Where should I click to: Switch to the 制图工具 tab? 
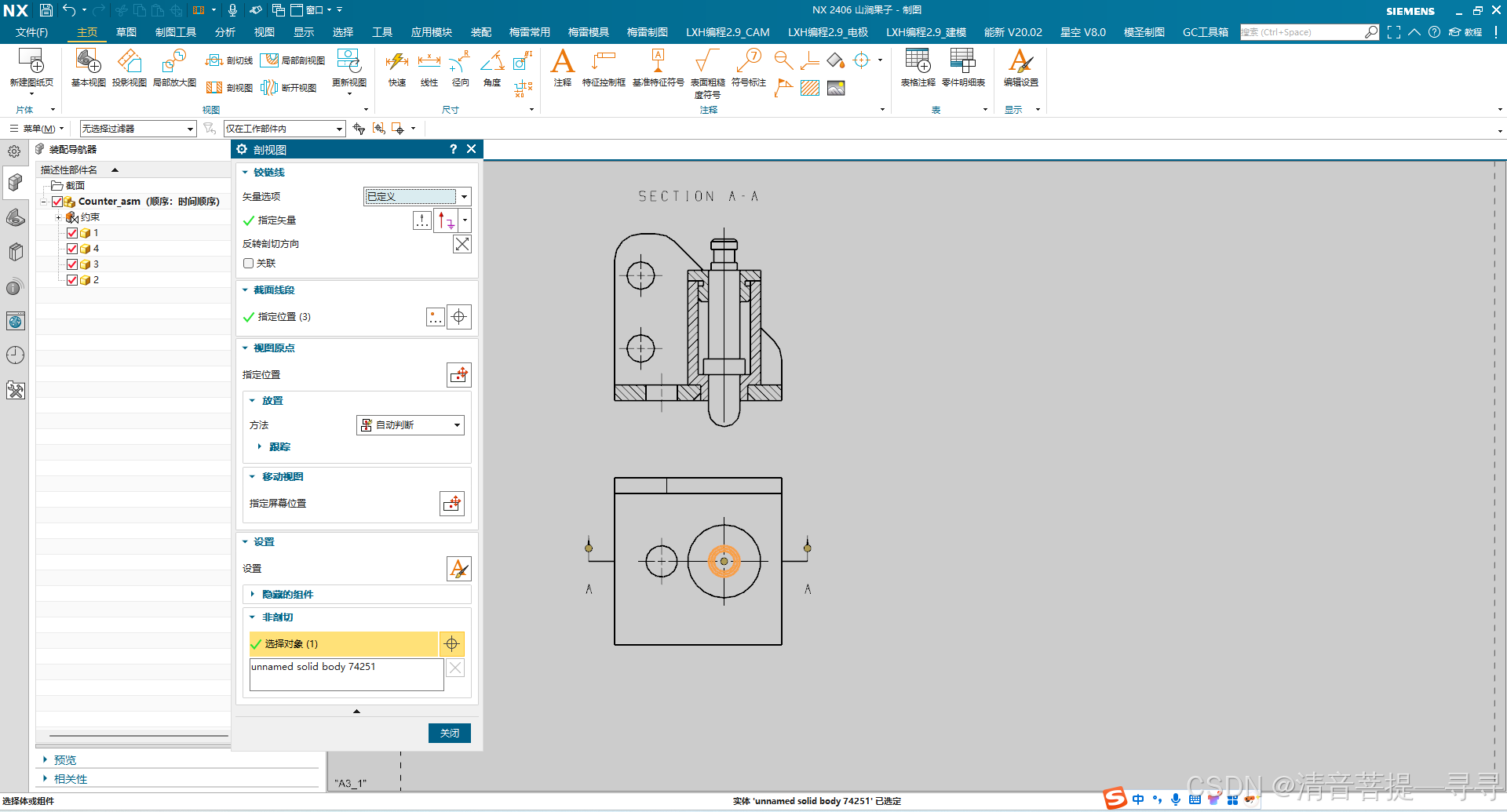tap(176, 32)
